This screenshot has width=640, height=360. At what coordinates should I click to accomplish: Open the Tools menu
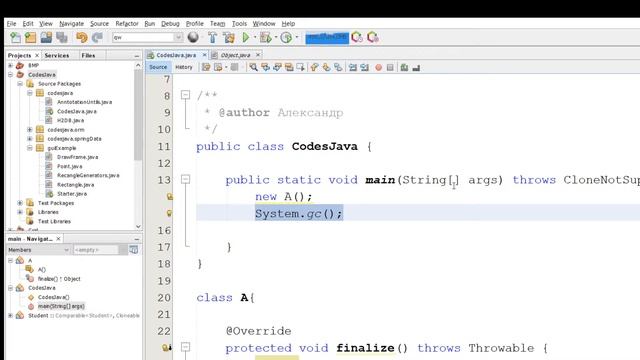click(239, 24)
